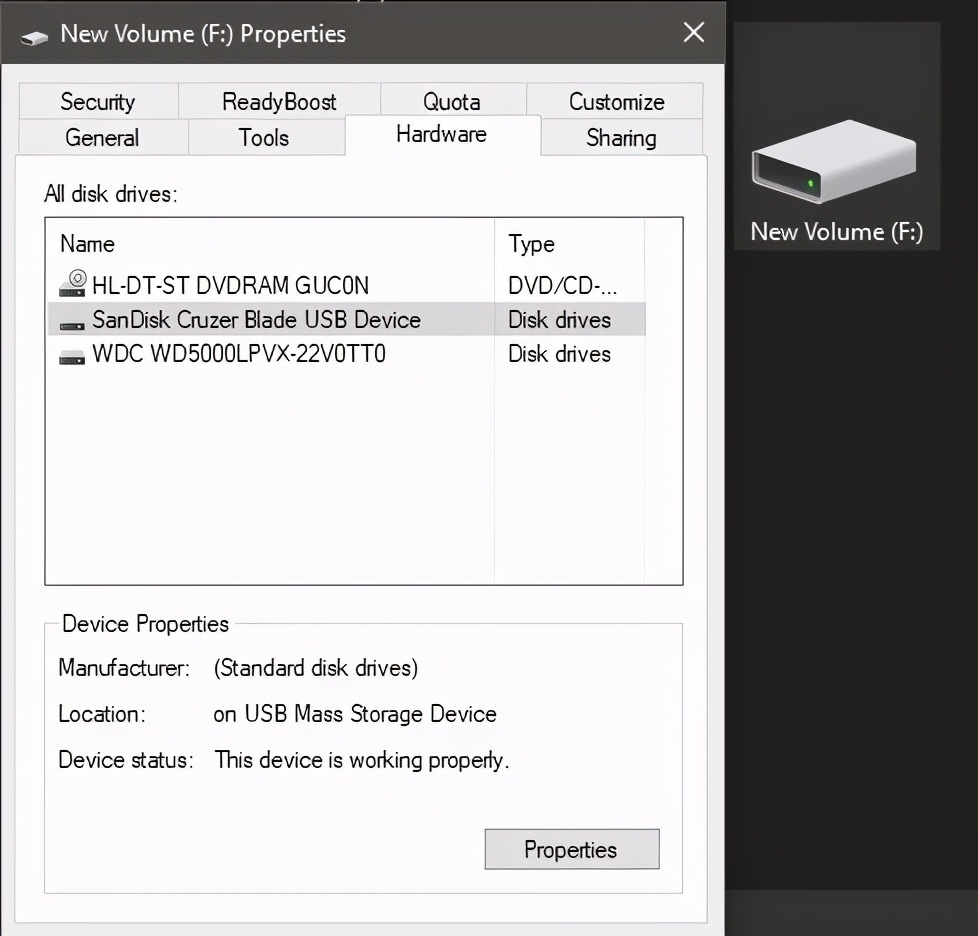Screen dimensions: 978x936
Task: Click the New Volume (F:) label text
Action: [x=836, y=231]
